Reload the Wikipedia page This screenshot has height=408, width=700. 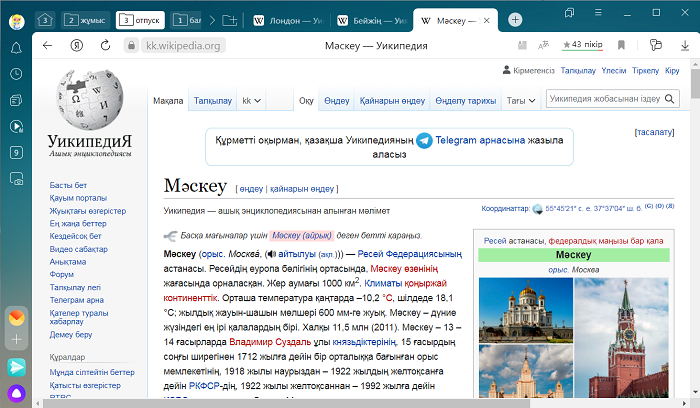click(x=105, y=45)
